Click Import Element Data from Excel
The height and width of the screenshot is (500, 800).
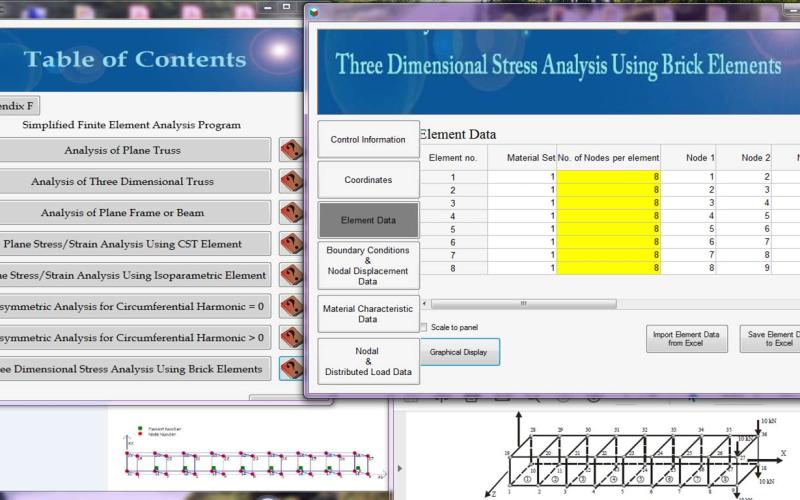687,339
